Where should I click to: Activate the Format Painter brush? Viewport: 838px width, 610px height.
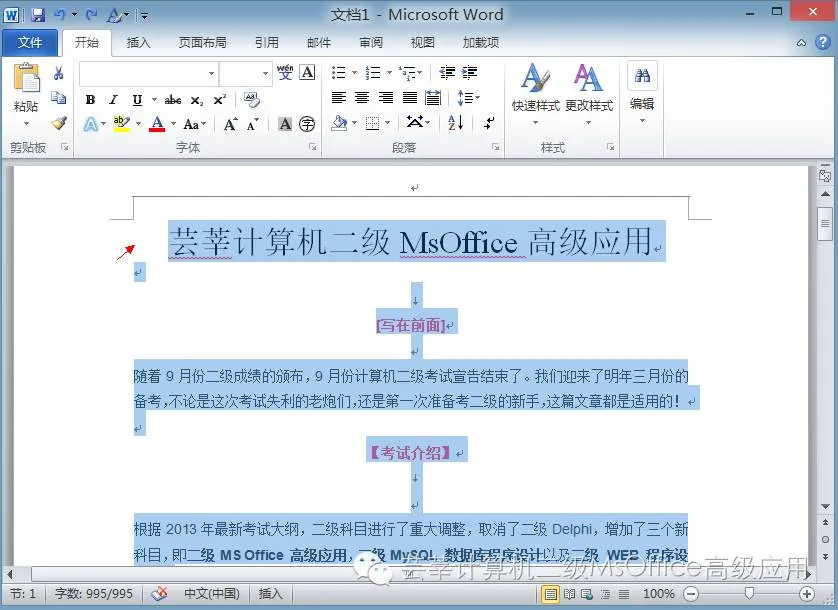tap(58, 123)
